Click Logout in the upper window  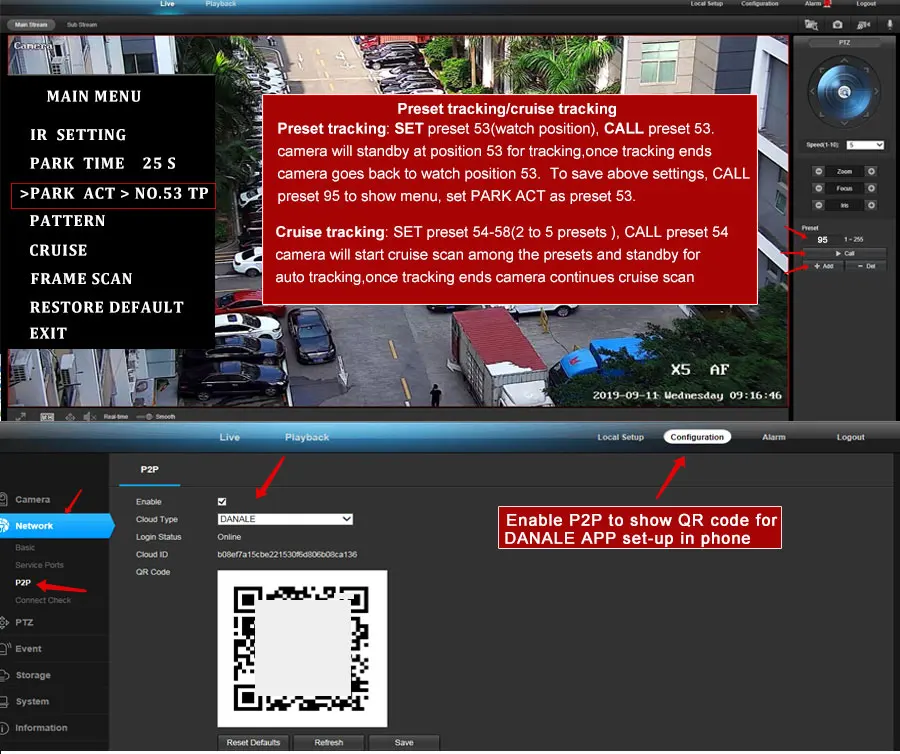pos(866,3)
